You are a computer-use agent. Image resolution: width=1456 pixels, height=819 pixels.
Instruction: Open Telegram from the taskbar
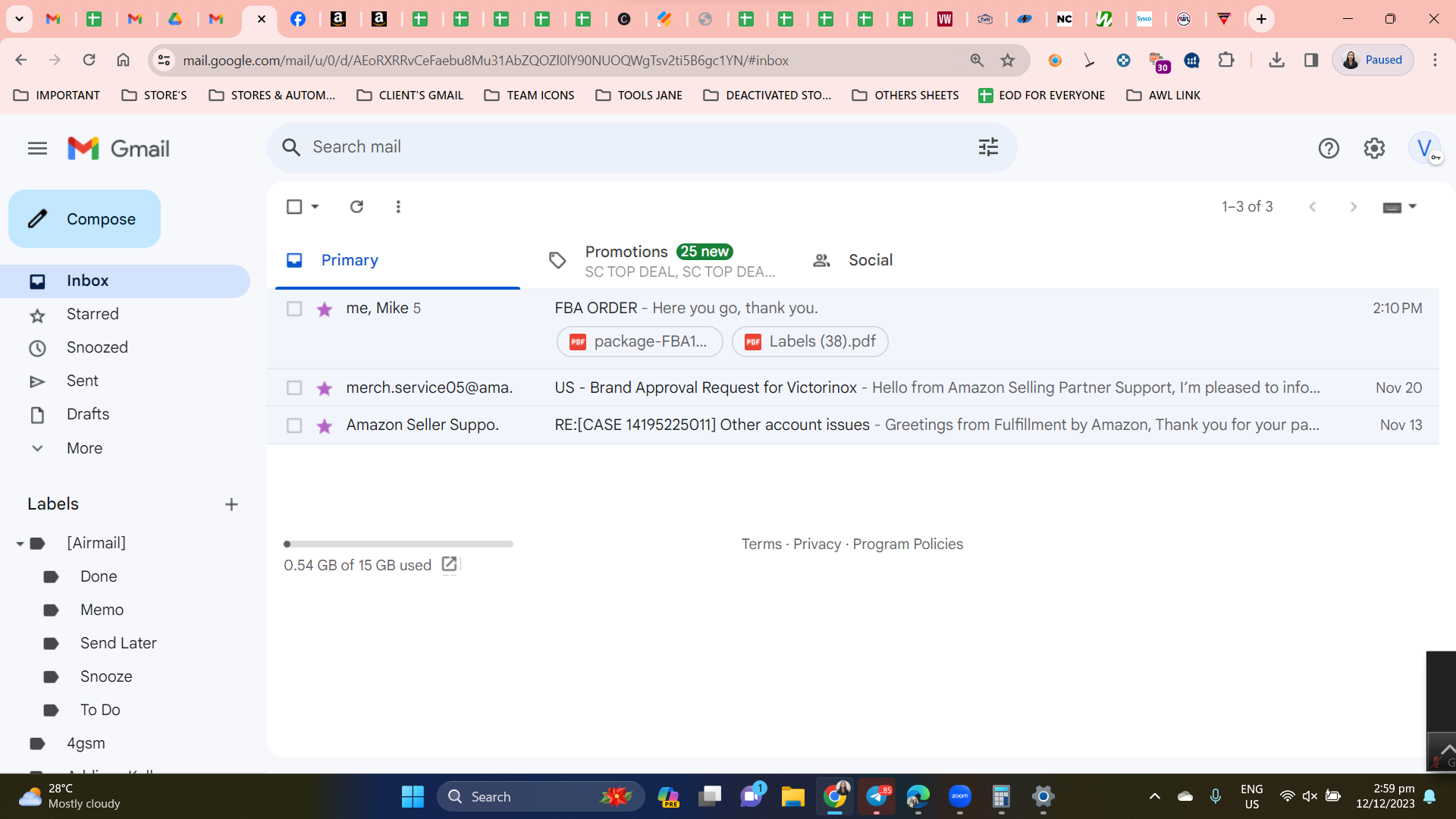click(877, 797)
